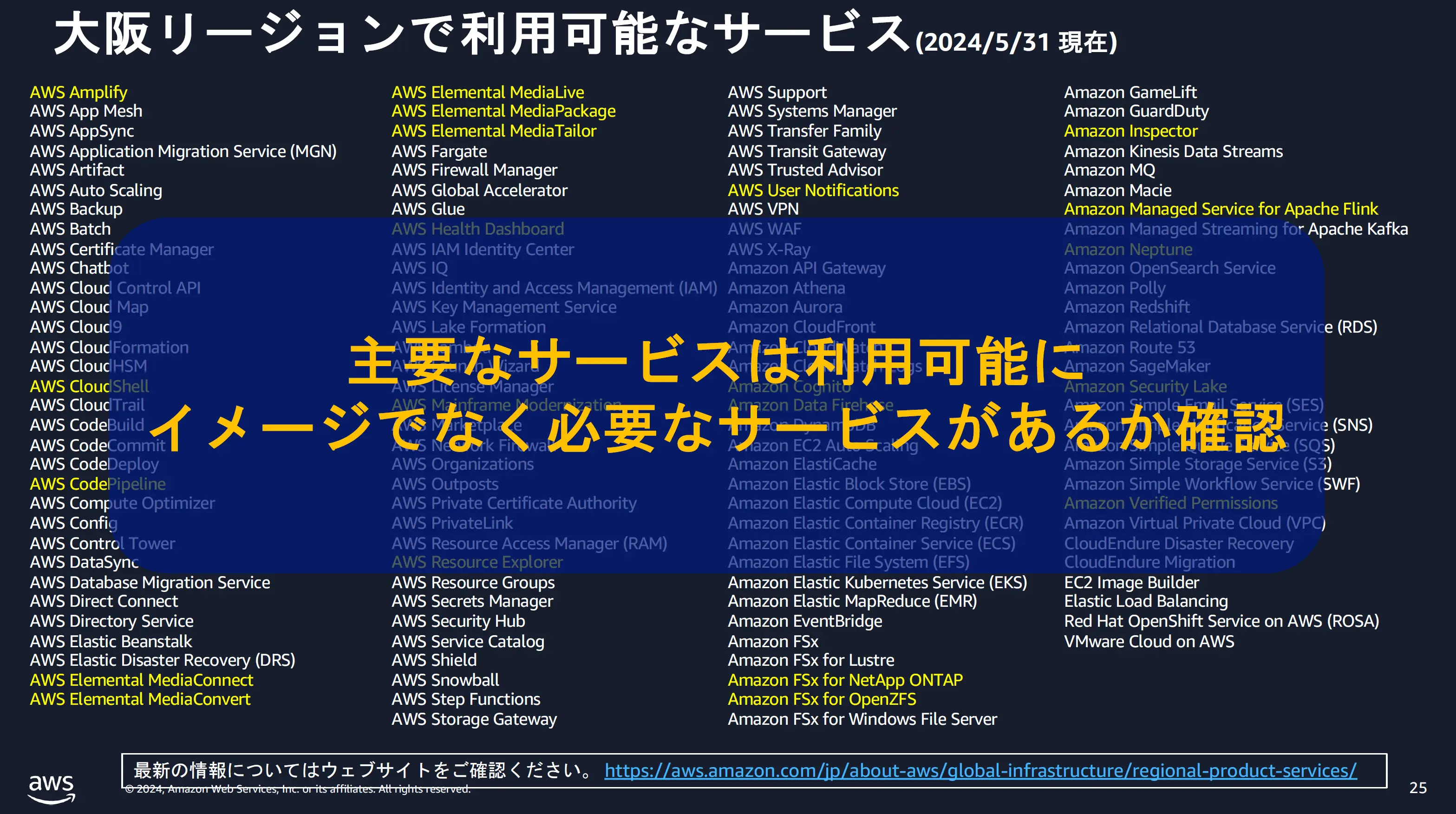Click 'AWS Elemental MediaPackage' text
The height and width of the screenshot is (814, 1456).
[503, 112]
